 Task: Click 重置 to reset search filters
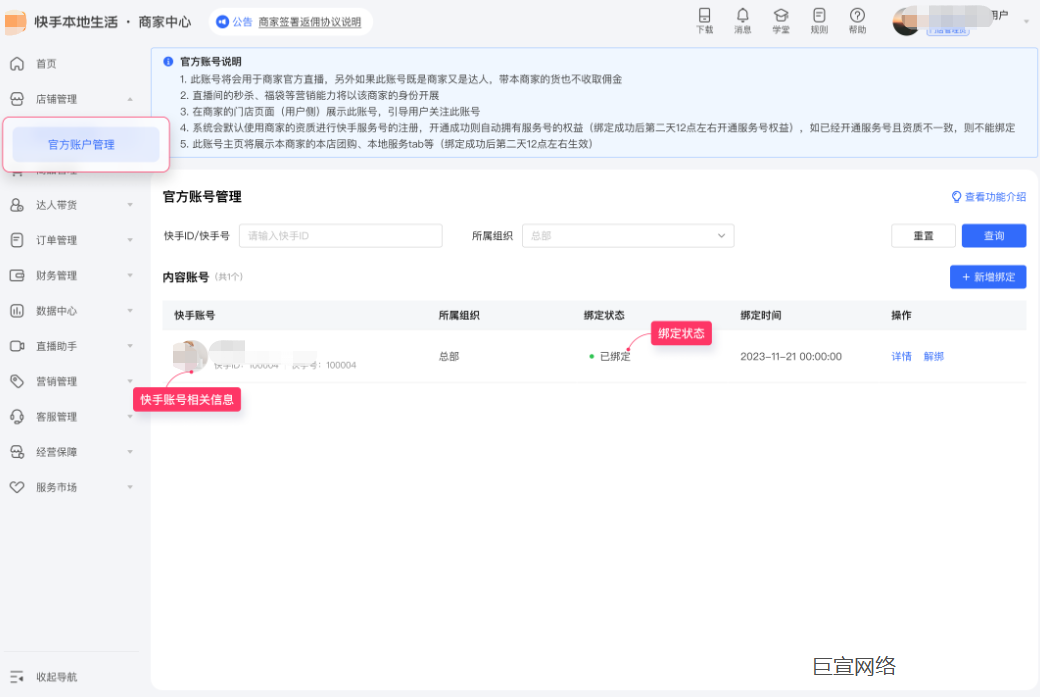(923, 235)
